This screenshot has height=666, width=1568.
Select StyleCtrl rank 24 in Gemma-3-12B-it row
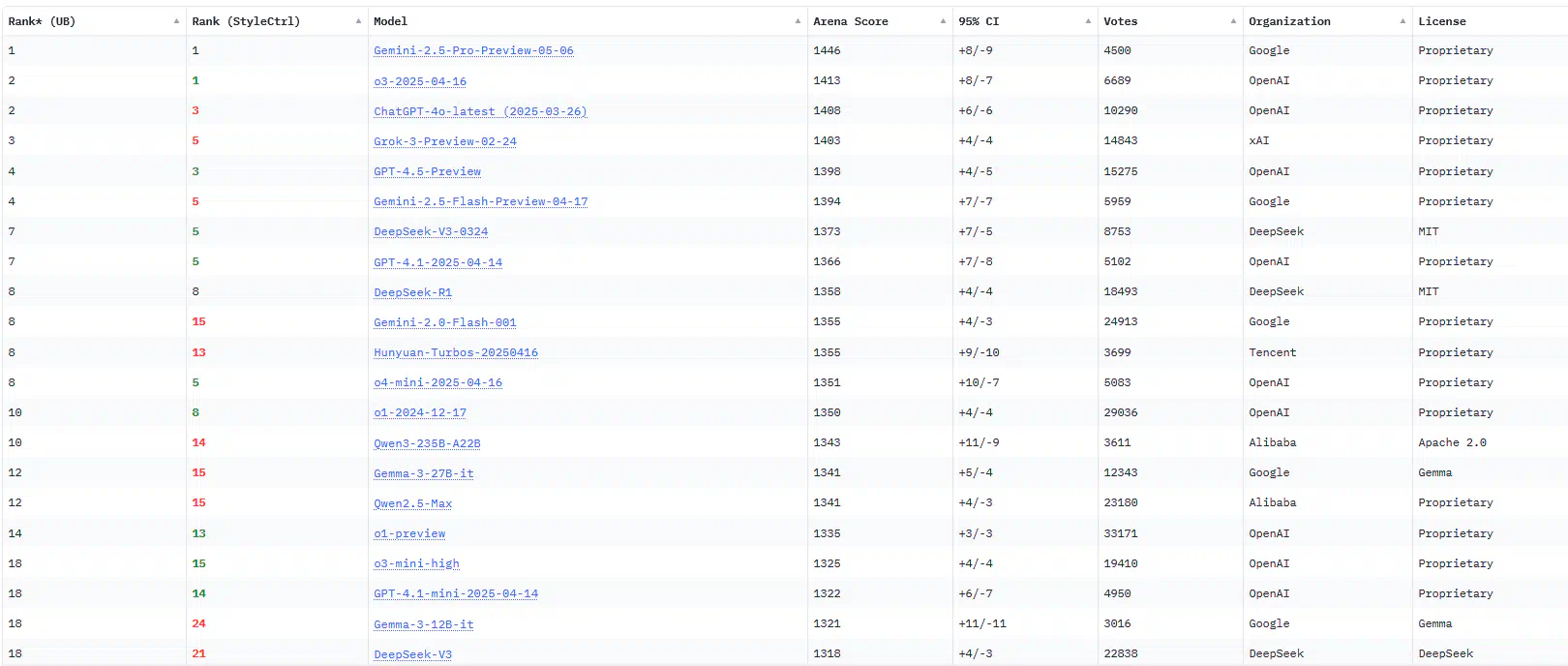(198, 623)
